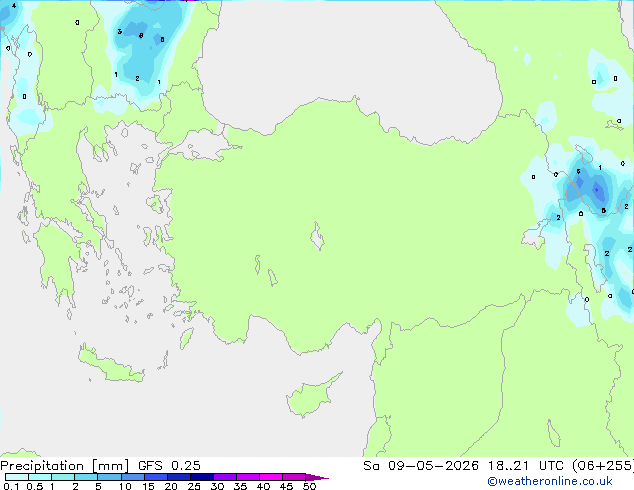634x490 pixels.
Task: Select the 45–50 mm legend swatch
Action: click(x=294, y=477)
